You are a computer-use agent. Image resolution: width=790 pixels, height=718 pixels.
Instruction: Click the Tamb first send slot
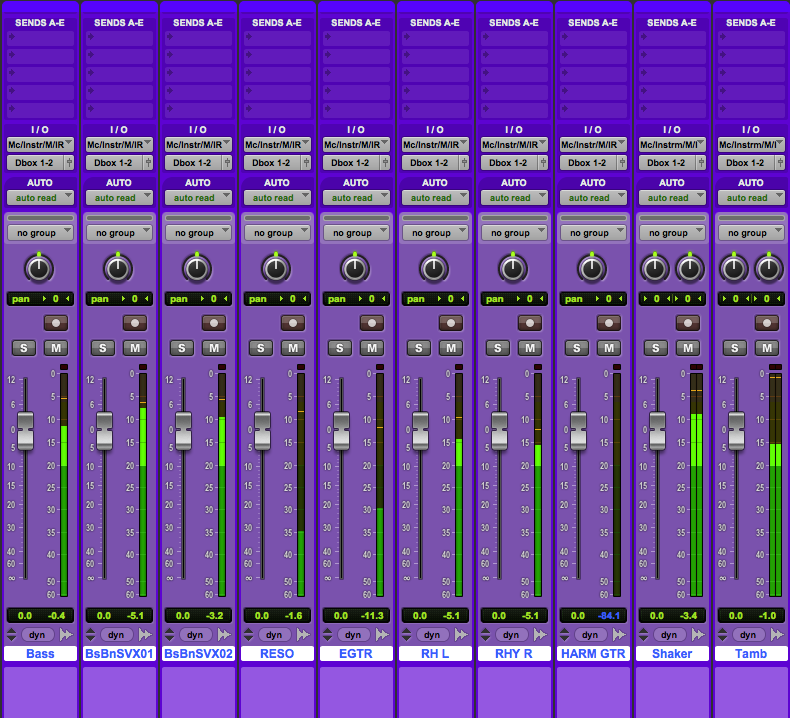pos(751,38)
